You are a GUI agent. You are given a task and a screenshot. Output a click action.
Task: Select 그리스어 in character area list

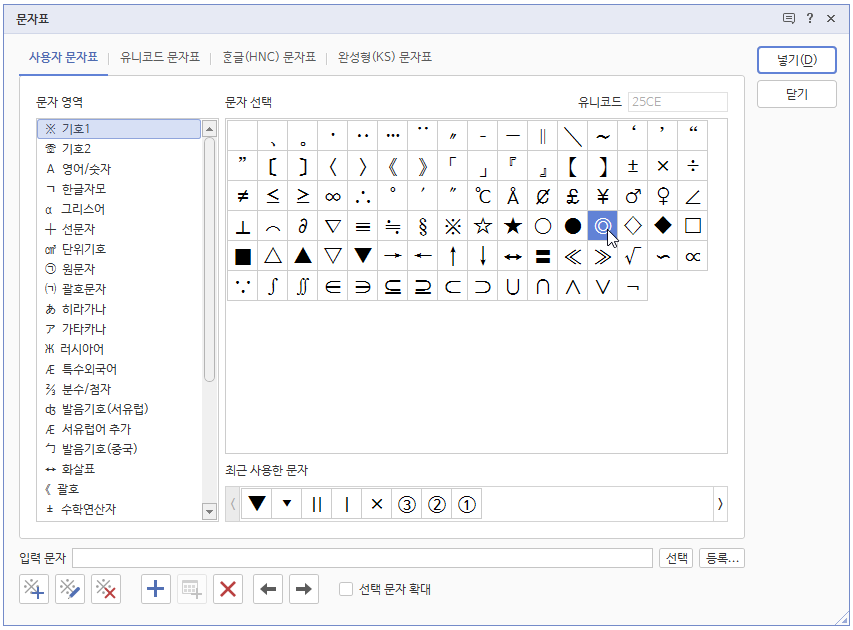(x=119, y=209)
